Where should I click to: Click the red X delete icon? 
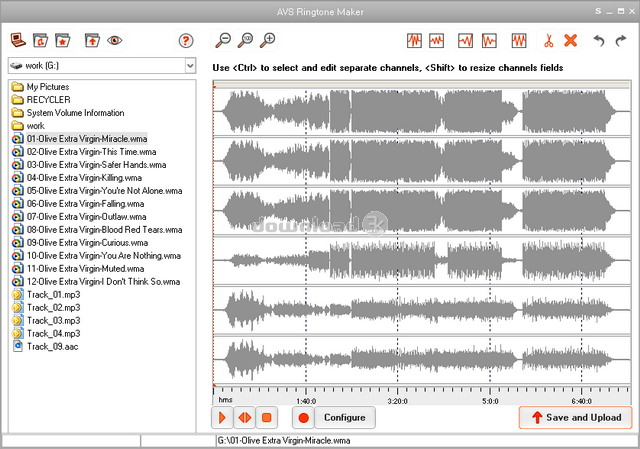click(x=570, y=40)
